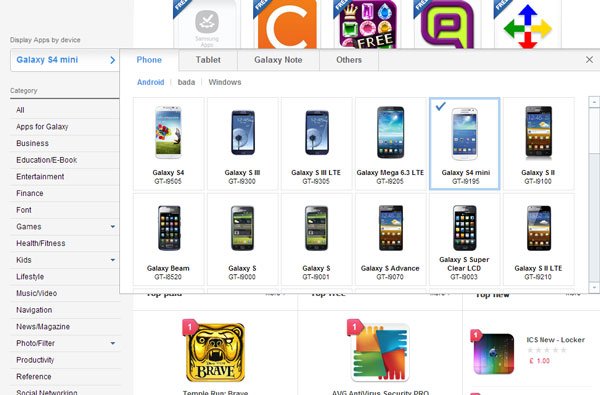Select Galaxy Mega 6.3 LTE device
This screenshot has width=600, height=395.
pyautogui.click(x=390, y=144)
